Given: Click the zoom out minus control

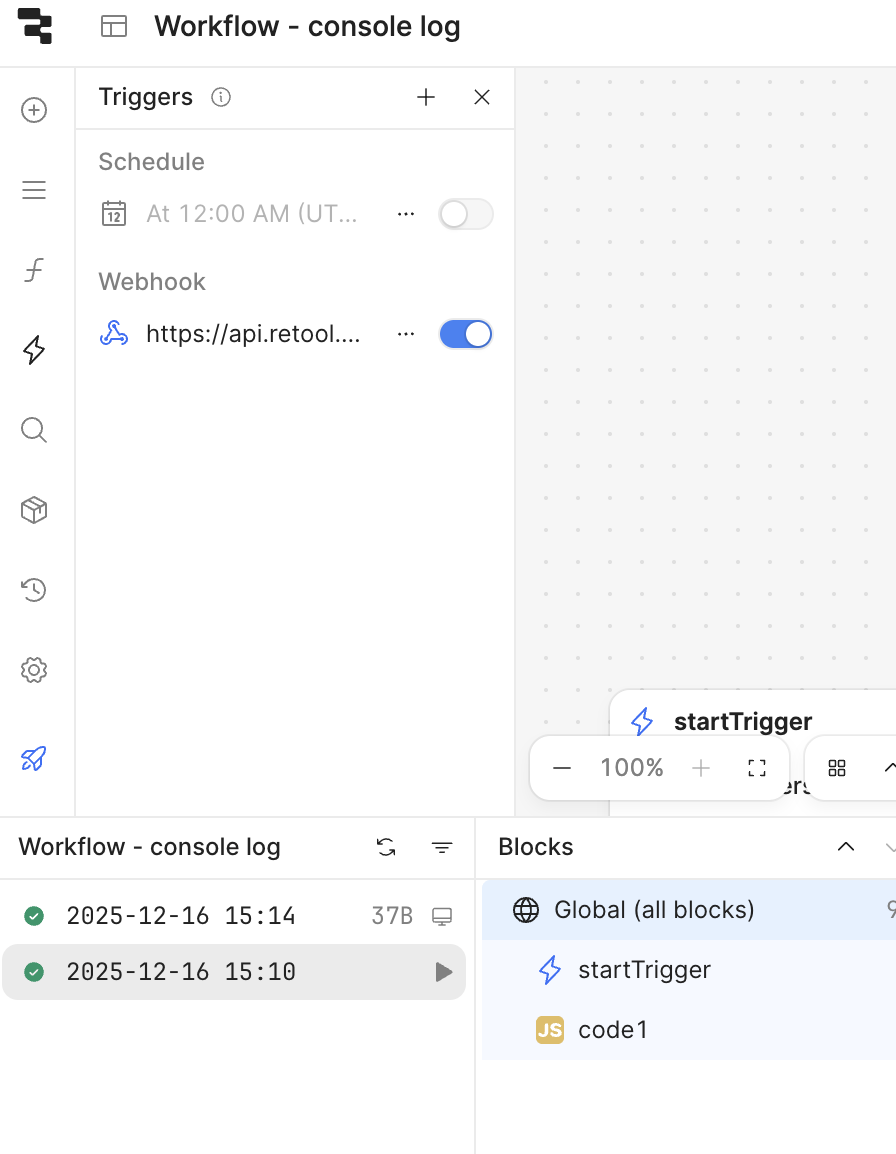Looking at the screenshot, I should pos(562,768).
